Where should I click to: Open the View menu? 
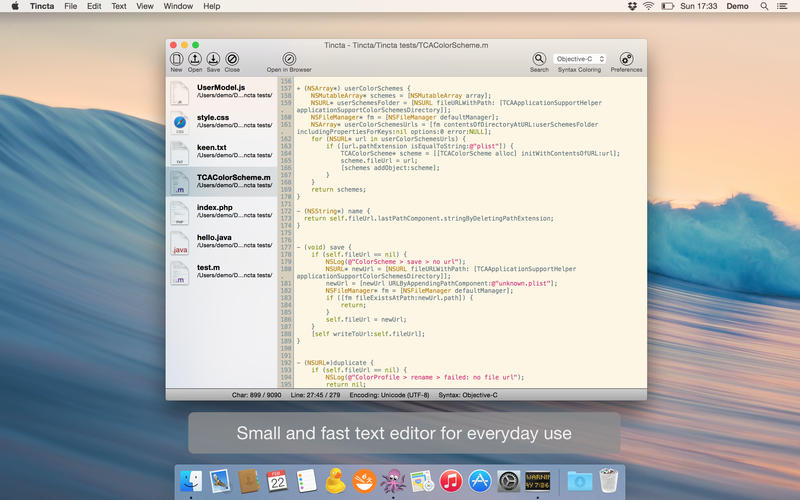[145, 6]
